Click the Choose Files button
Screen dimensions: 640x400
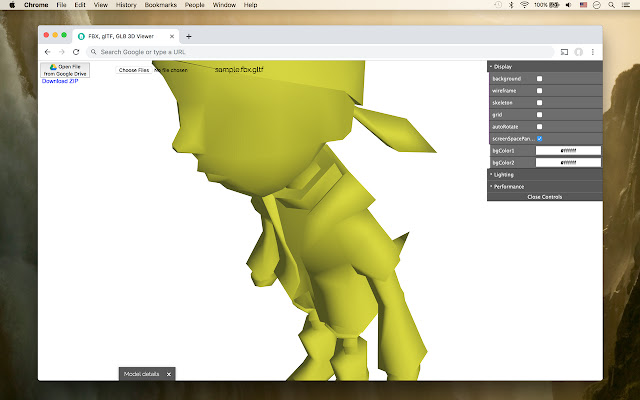pos(134,70)
